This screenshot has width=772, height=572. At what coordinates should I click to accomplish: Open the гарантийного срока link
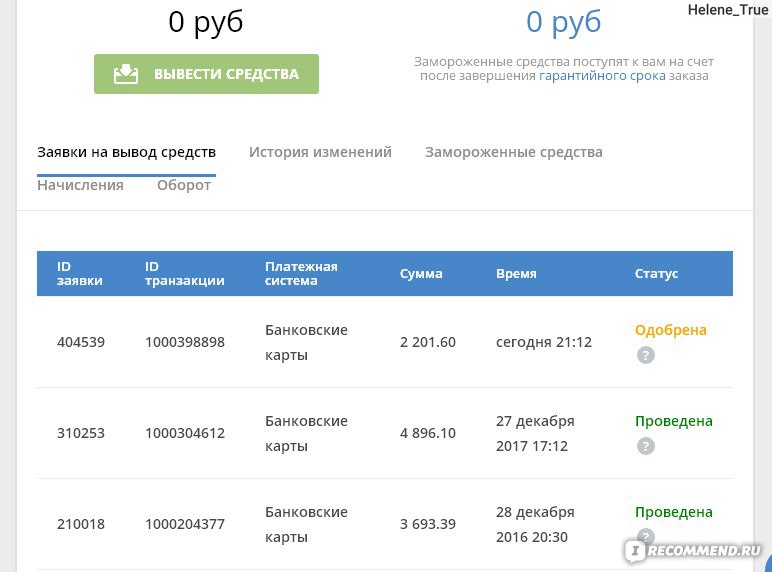pos(601,76)
